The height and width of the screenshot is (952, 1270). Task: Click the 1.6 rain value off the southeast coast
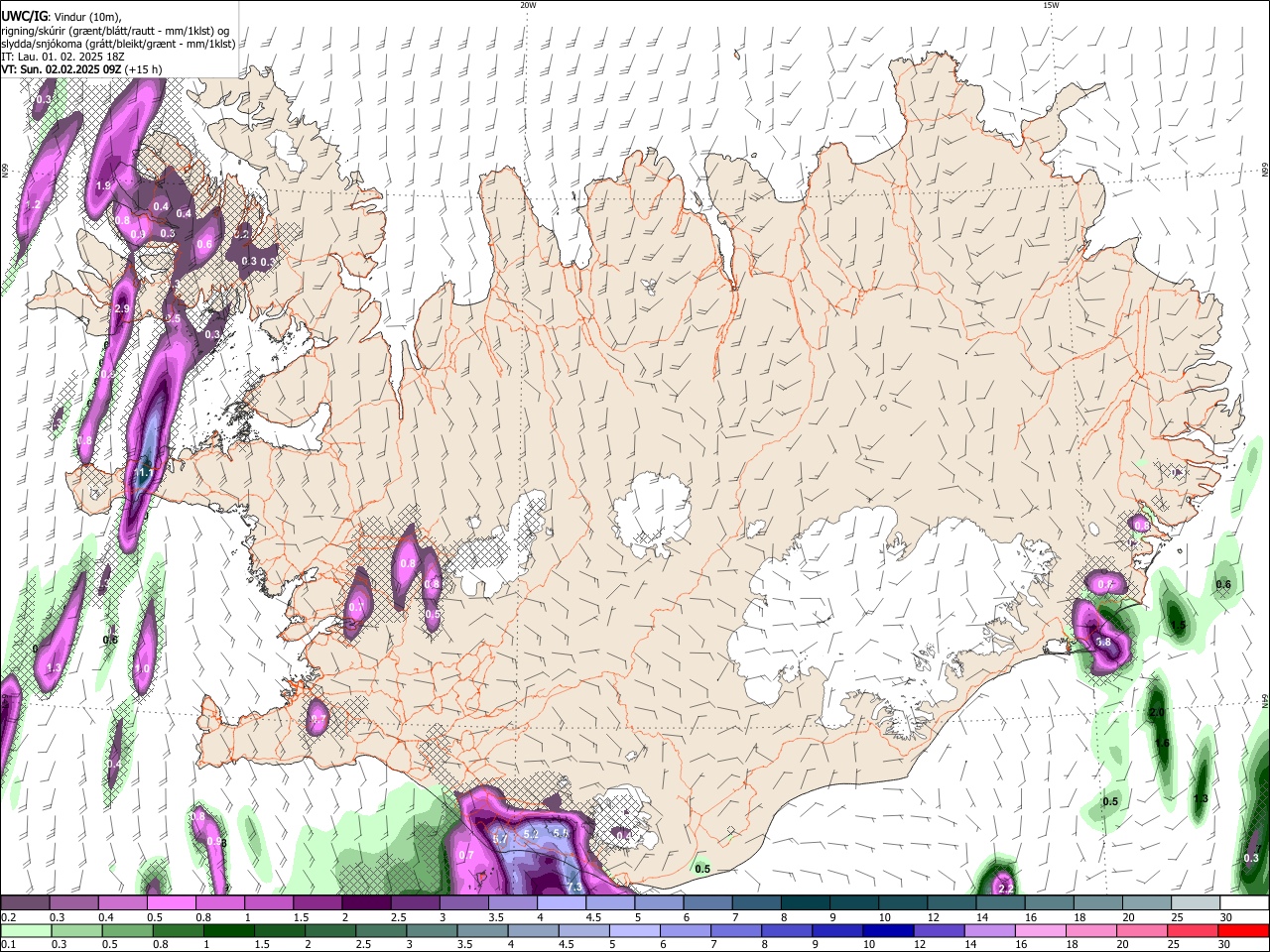(1163, 743)
